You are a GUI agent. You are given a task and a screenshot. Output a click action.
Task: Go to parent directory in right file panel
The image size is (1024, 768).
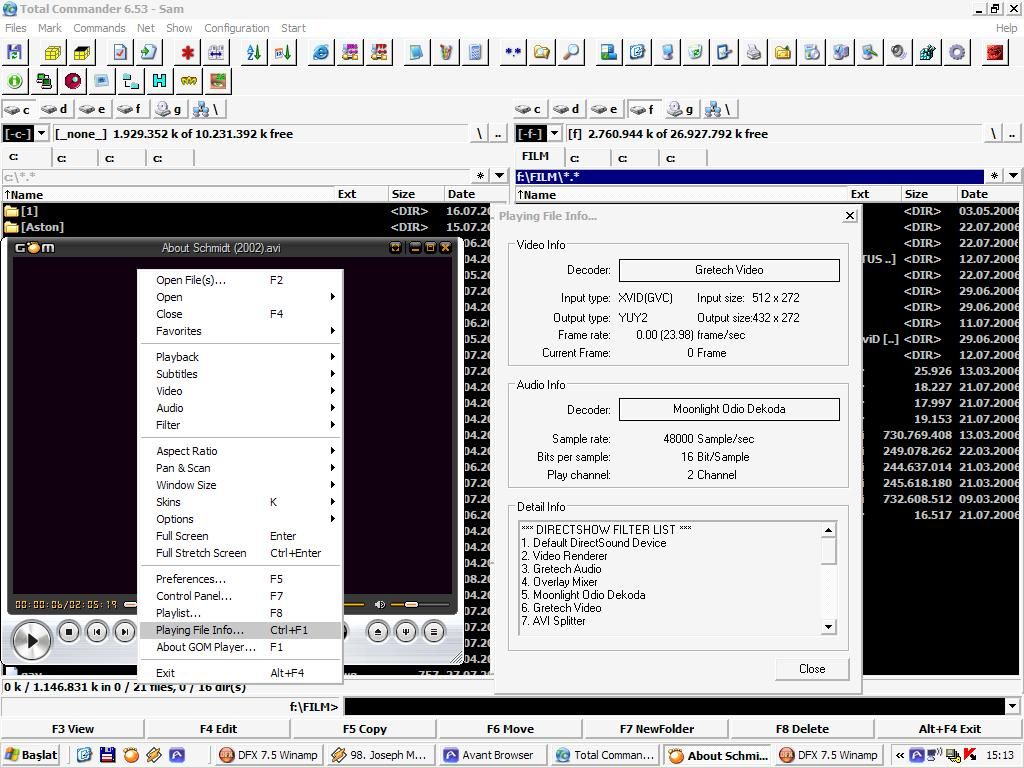tap(1012, 134)
